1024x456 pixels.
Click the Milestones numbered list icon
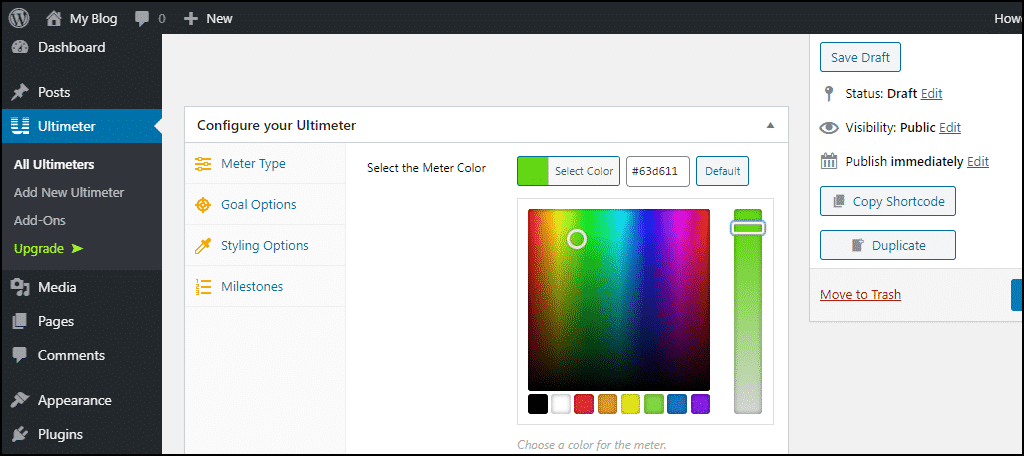pyautogui.click(x=203, y=287)
